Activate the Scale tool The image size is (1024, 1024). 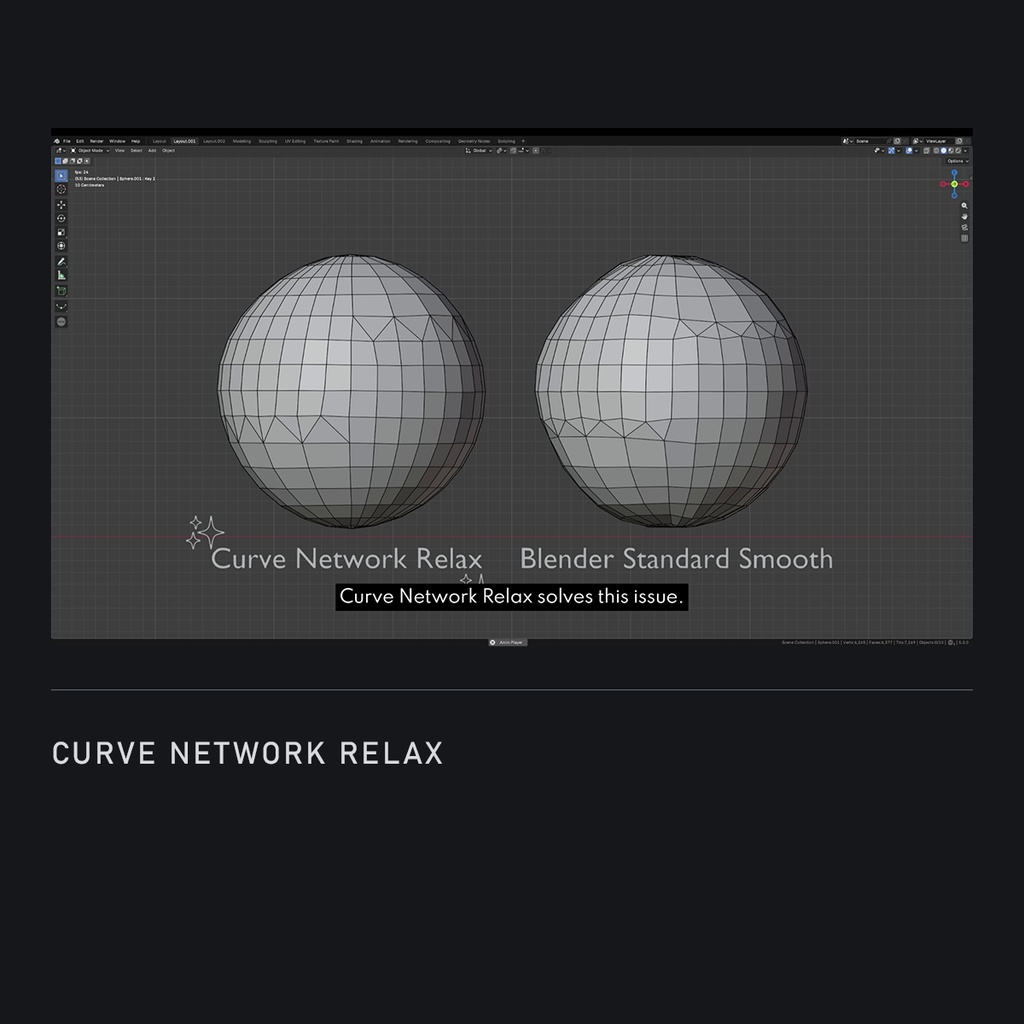tap(61, 232)
